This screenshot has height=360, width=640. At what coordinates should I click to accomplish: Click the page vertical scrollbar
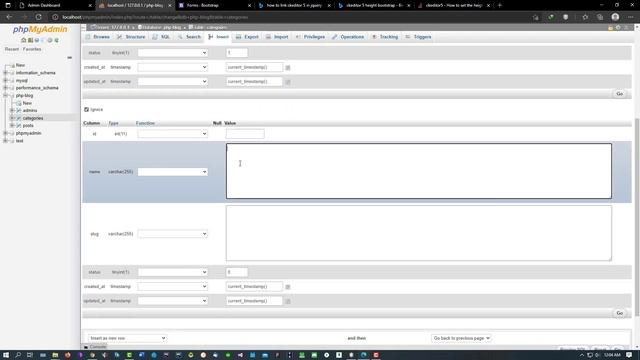tap(637, 216)
